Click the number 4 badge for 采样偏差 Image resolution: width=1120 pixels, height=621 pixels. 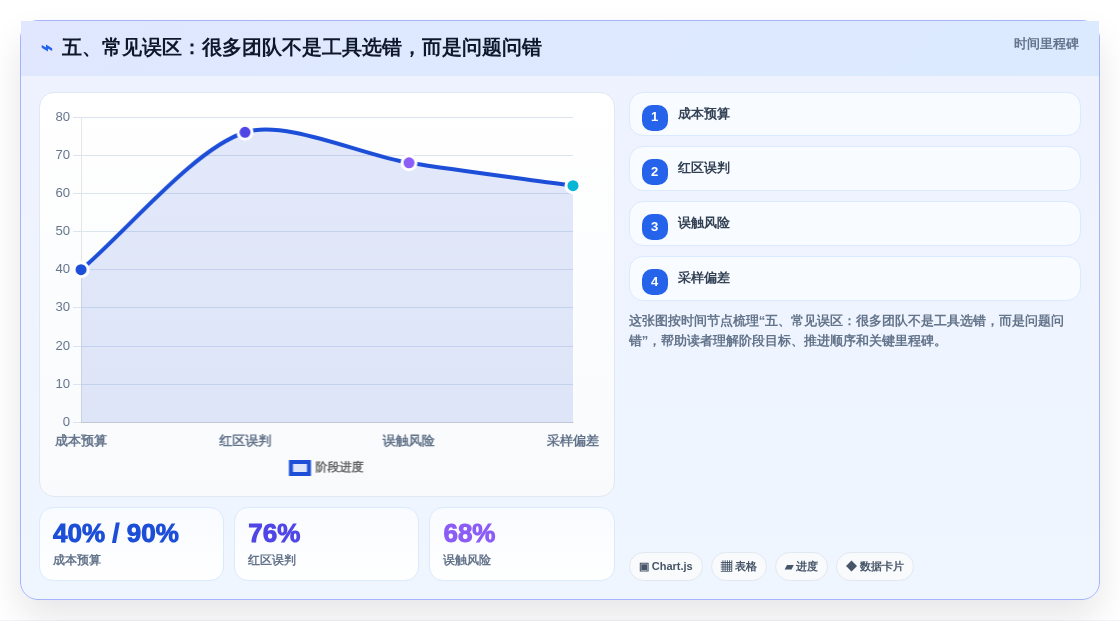[x=654, y=282]
